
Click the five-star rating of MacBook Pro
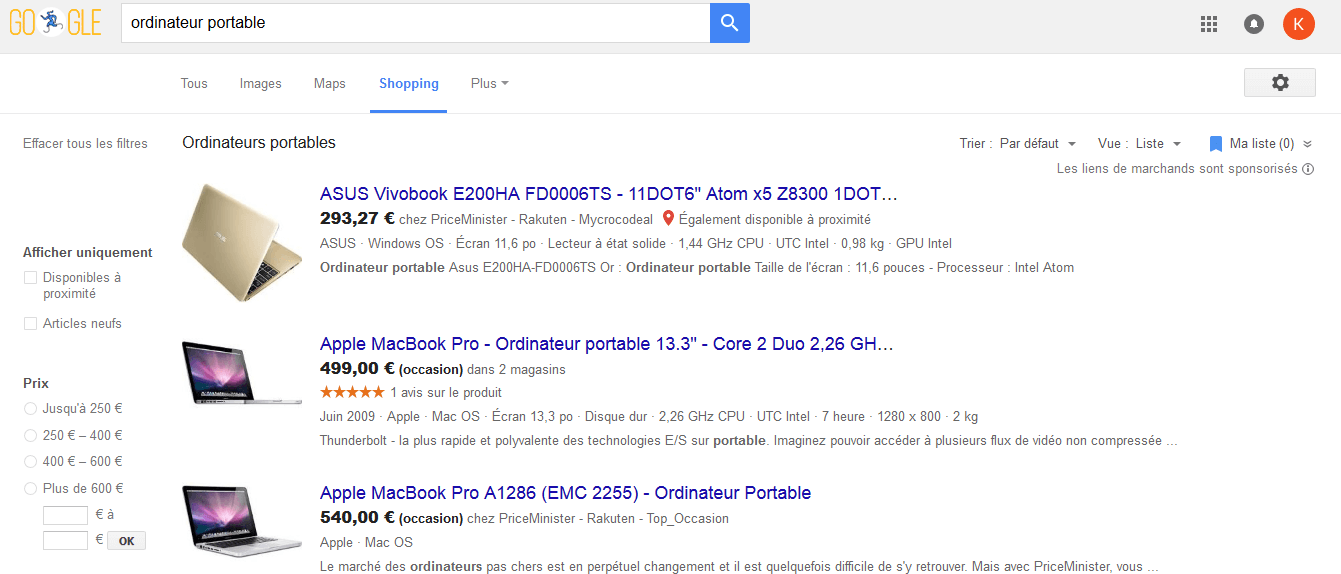click(352, 392)
